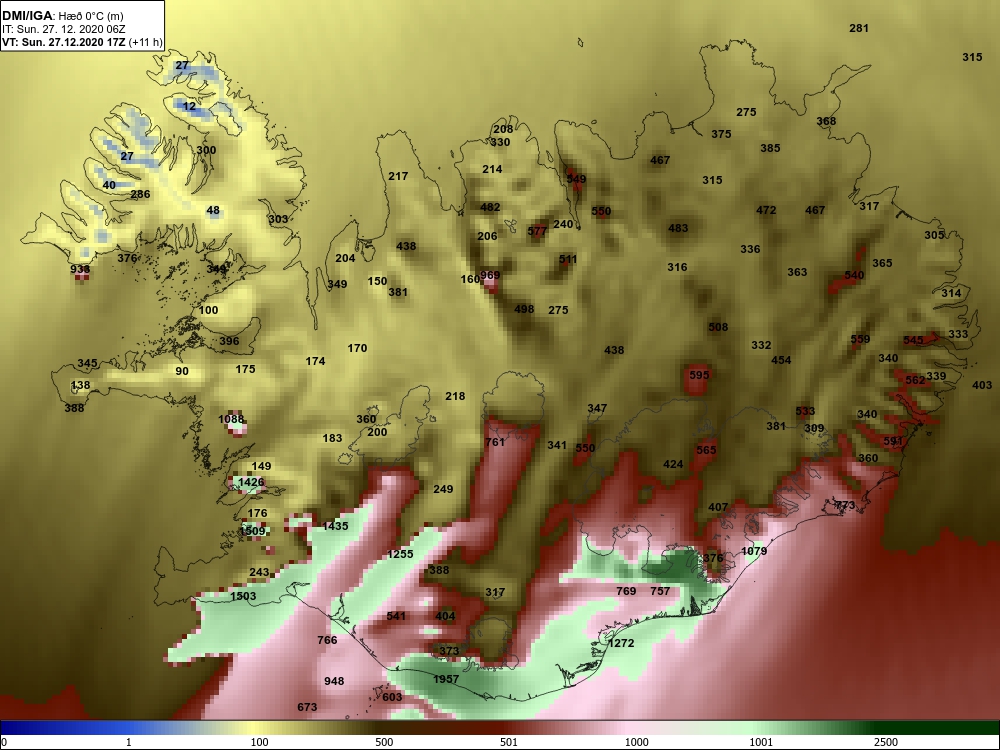
Task: Select the map value 769
Action: pyautogui.click(x=626, y=591)
